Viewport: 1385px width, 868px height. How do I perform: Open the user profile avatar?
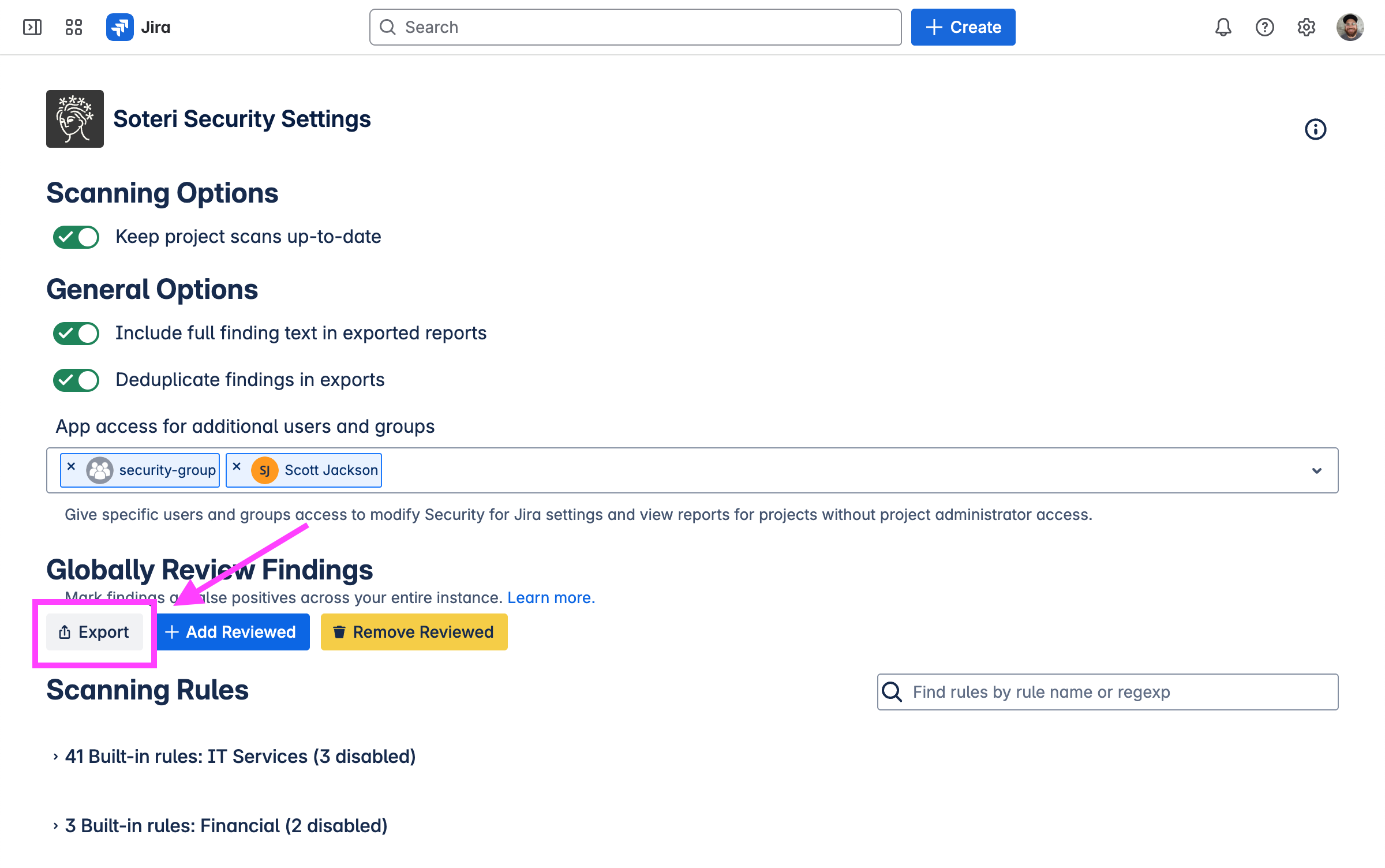point(1350,27)
